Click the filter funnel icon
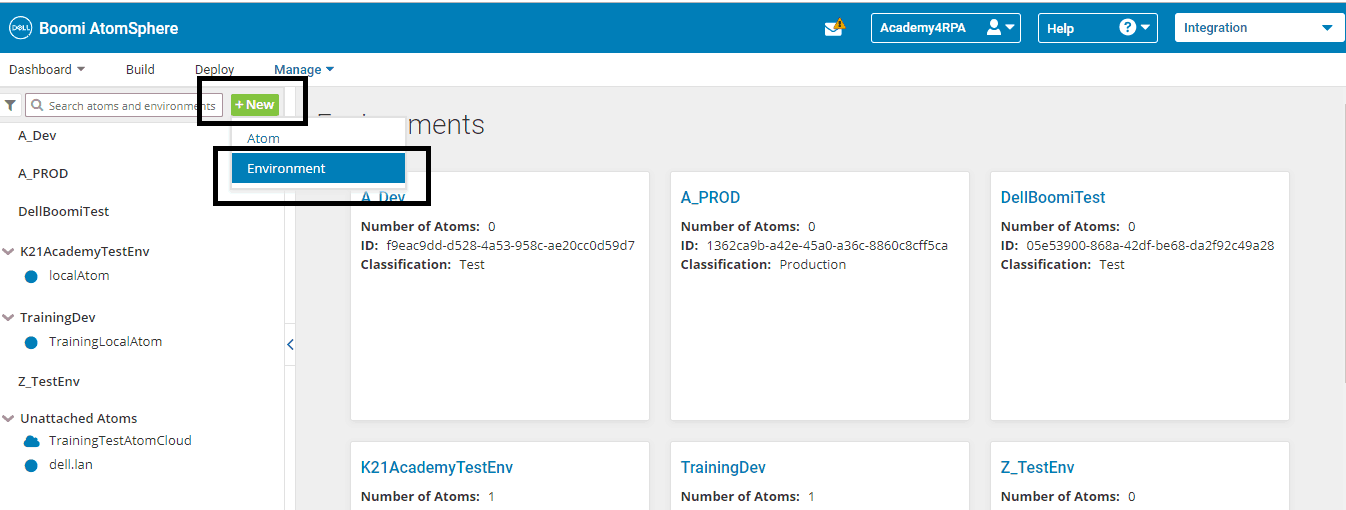Image resolution: width=1346 pixels, height=510 pixels. tap(11, 105)
